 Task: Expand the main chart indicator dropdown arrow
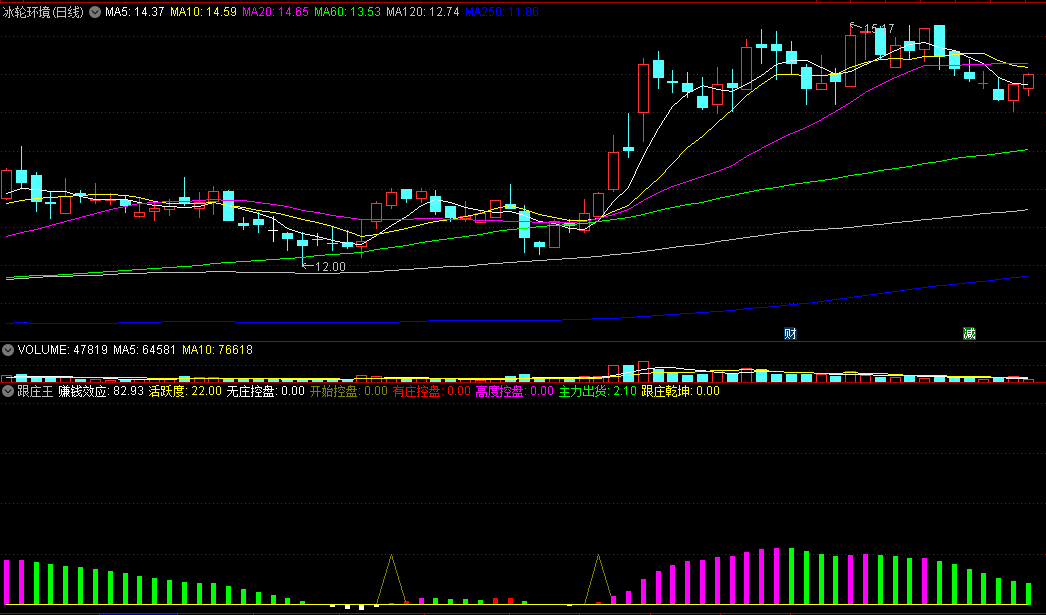pyautogui.click(x=95, y=12)
